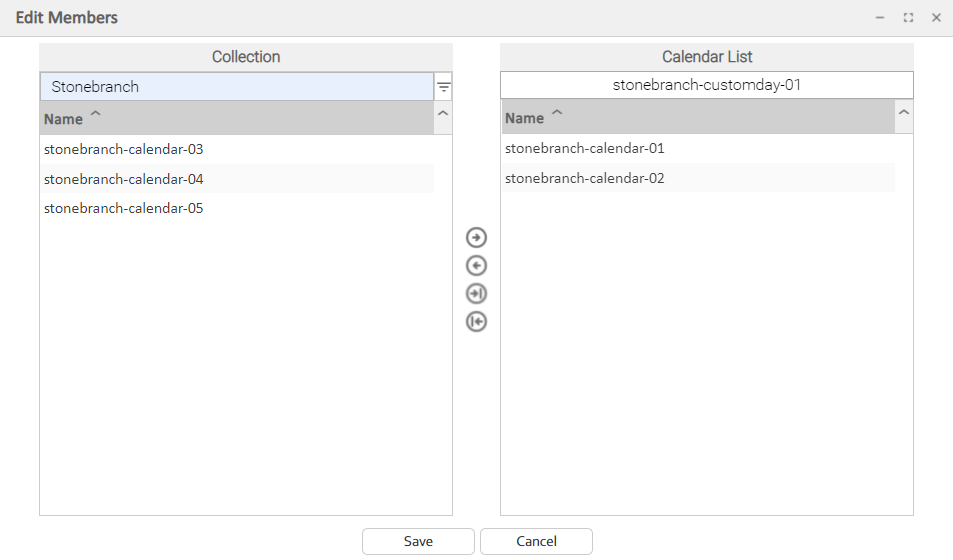Maximize the Edit Members dialog
953x560 pixels.
tap(908, 18)
